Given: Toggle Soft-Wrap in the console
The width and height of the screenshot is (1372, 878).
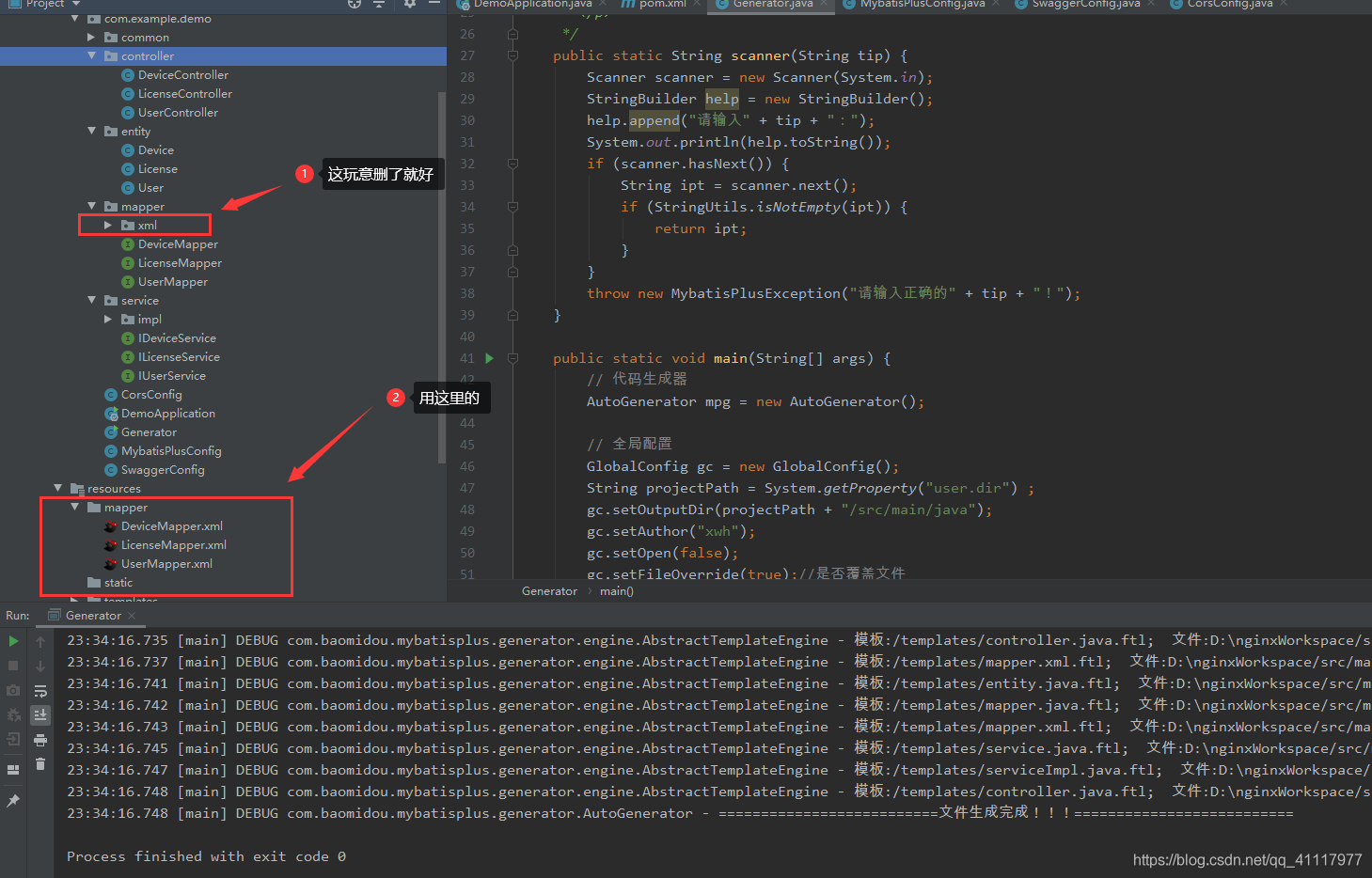Looking at the screenshot, I should pos(40,691).
